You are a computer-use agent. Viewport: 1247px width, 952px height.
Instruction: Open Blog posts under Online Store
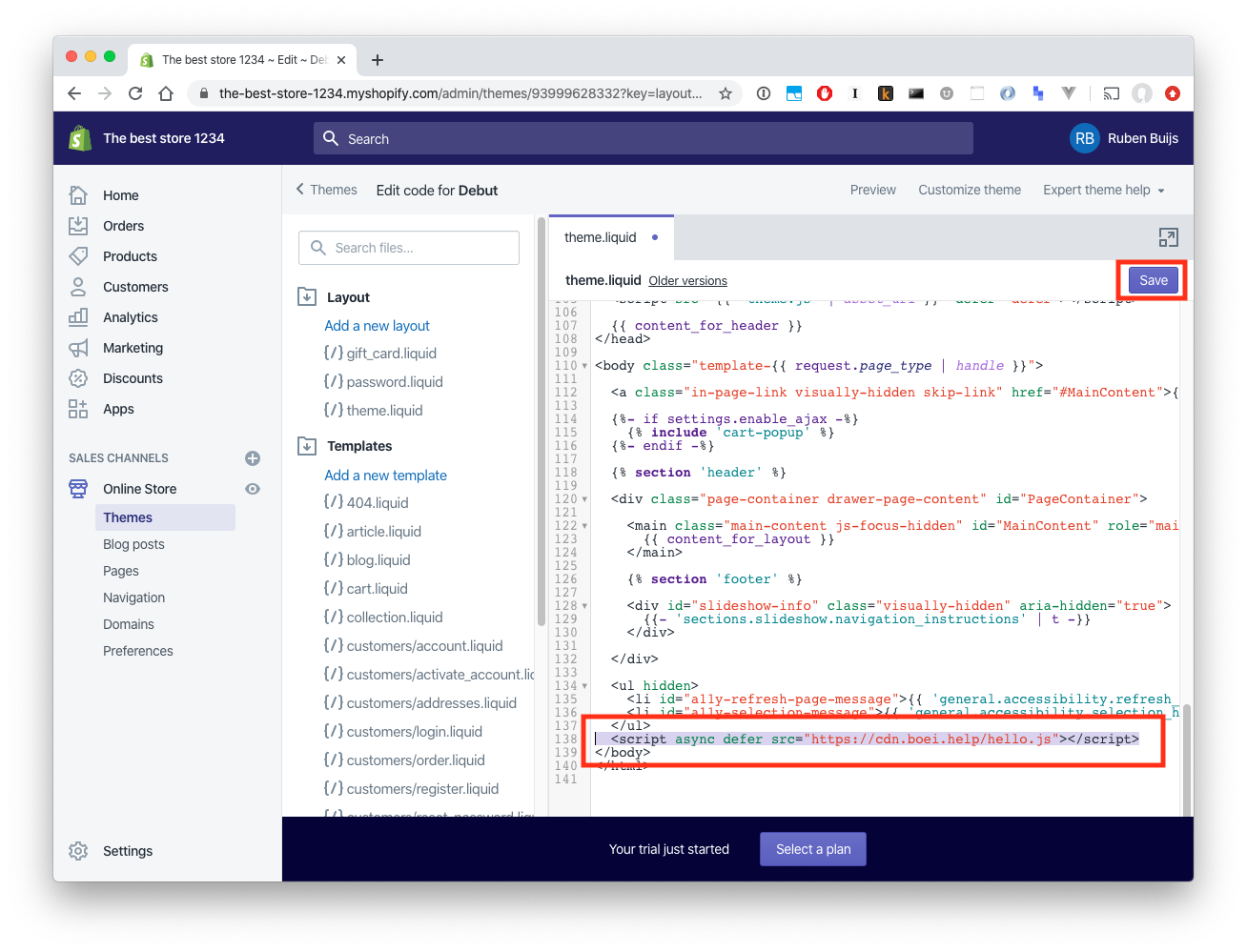133,544
